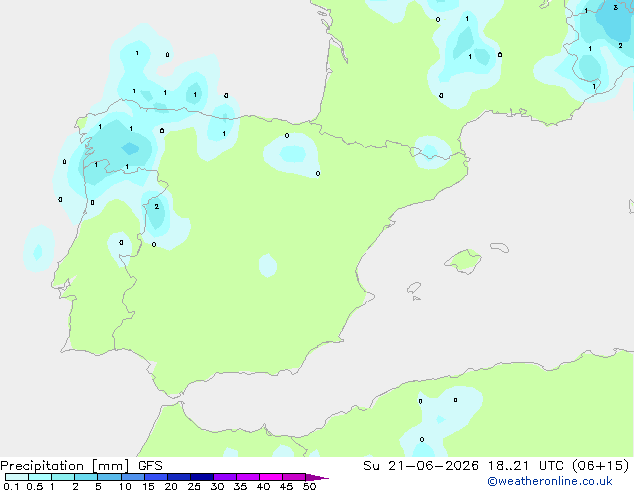Click the 20–25 mm legend color swatch
Screen dimensions: 634x490
(179, 477)
